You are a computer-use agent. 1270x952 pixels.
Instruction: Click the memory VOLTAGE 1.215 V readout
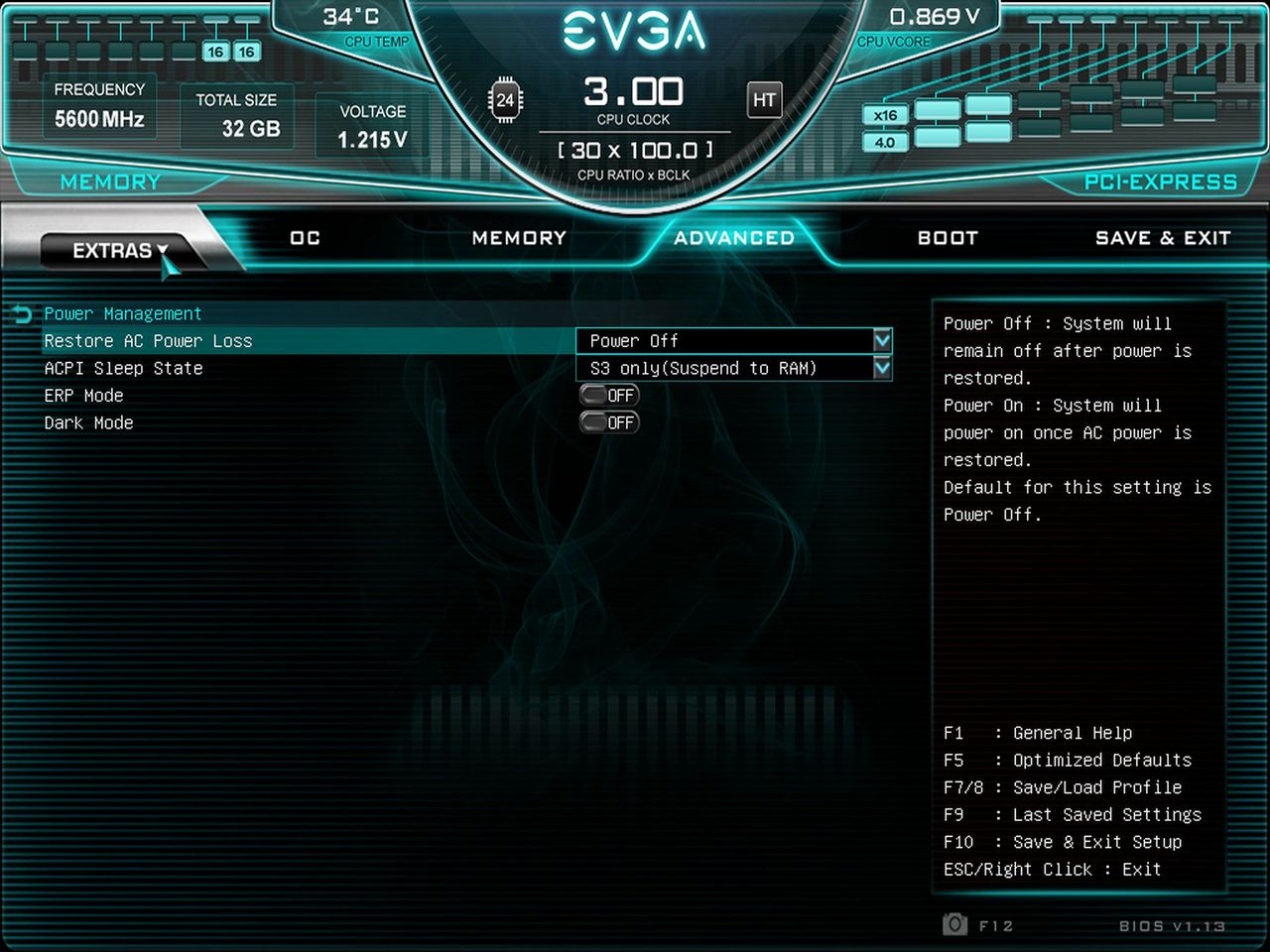pos(373,126)
